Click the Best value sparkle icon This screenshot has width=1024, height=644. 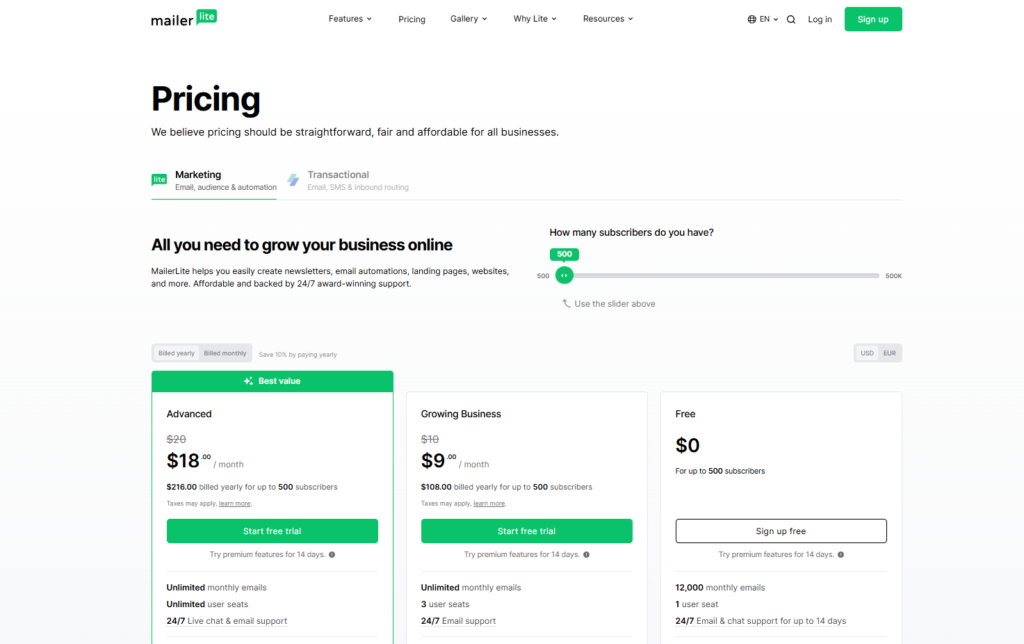248,381
